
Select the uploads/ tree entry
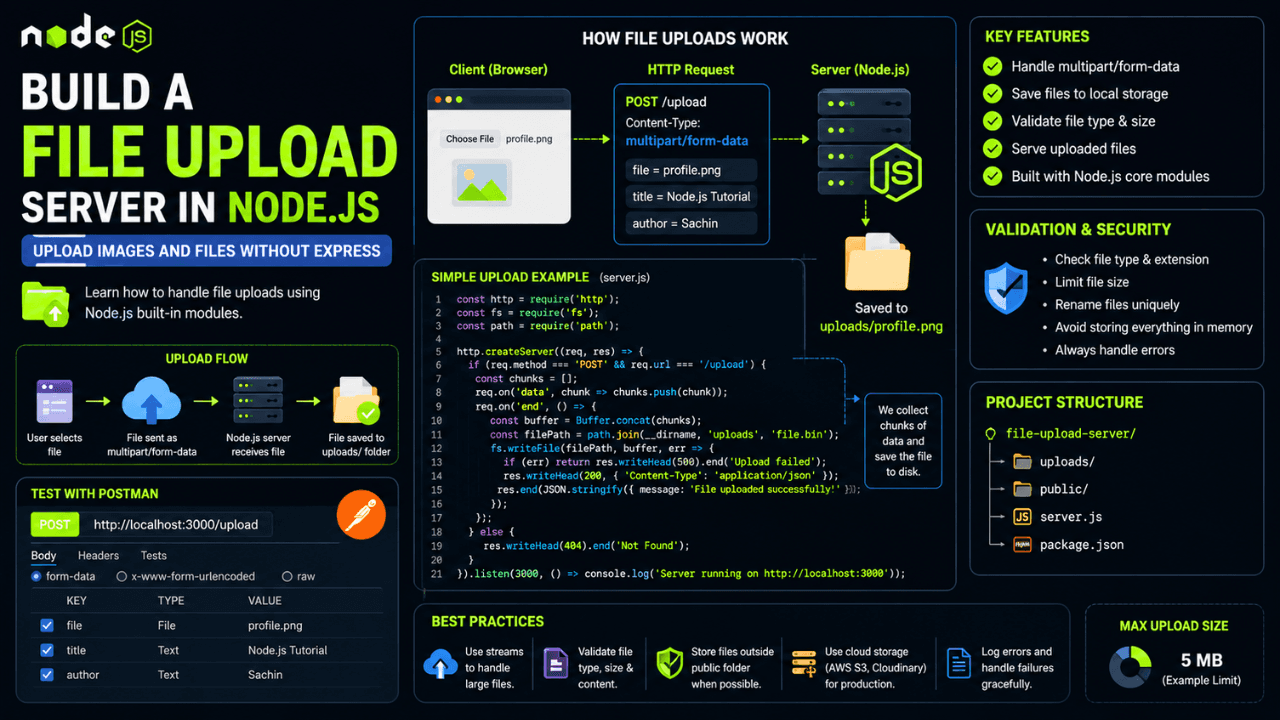[1067, 462]
